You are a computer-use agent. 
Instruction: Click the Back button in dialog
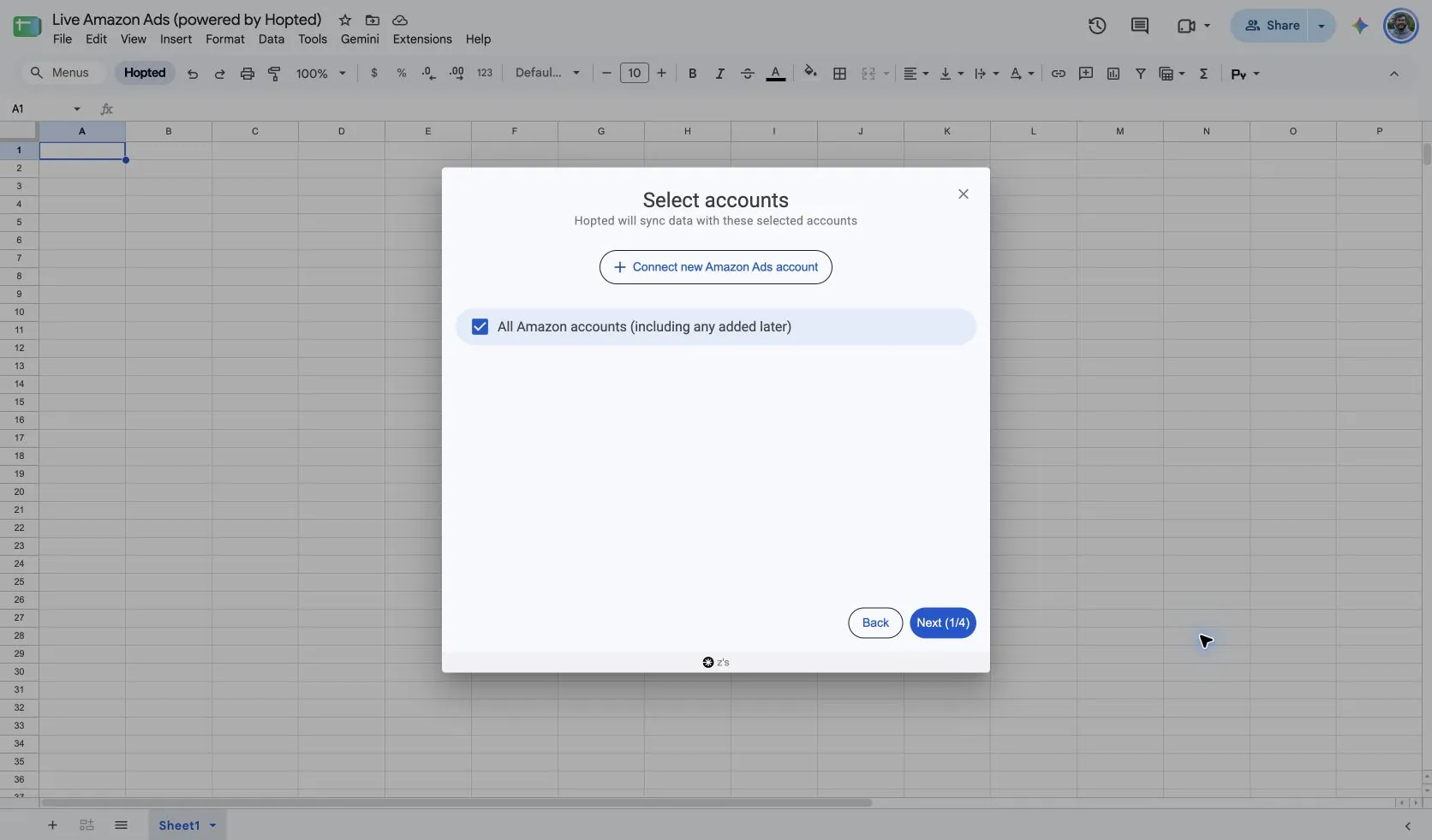875,623
